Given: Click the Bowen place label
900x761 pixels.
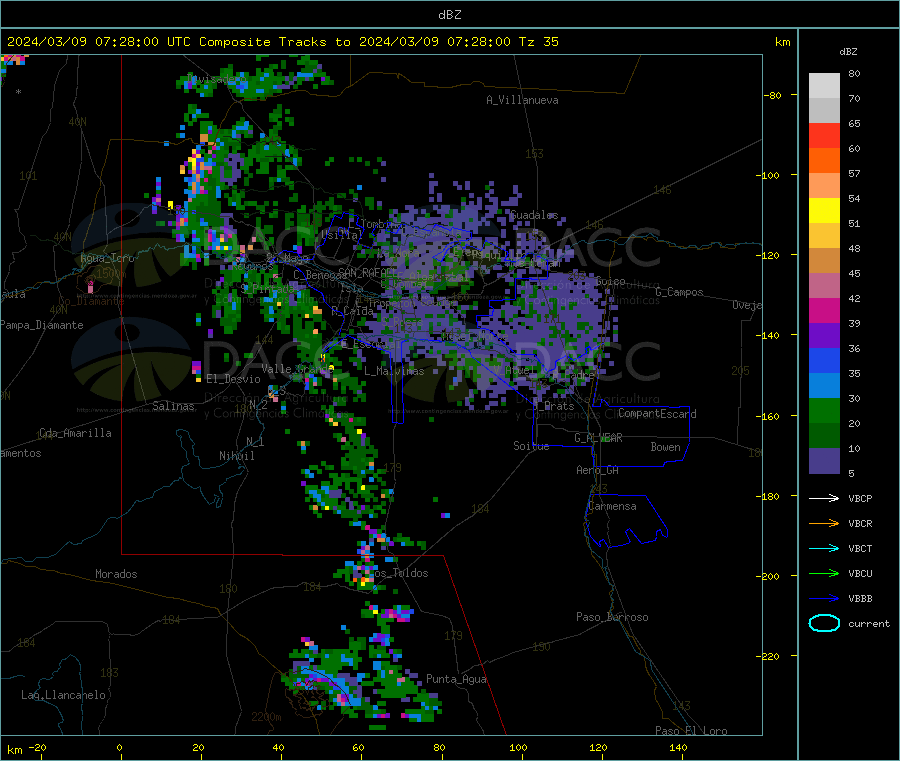Looking at the screenshot, I should pos(666,447).
